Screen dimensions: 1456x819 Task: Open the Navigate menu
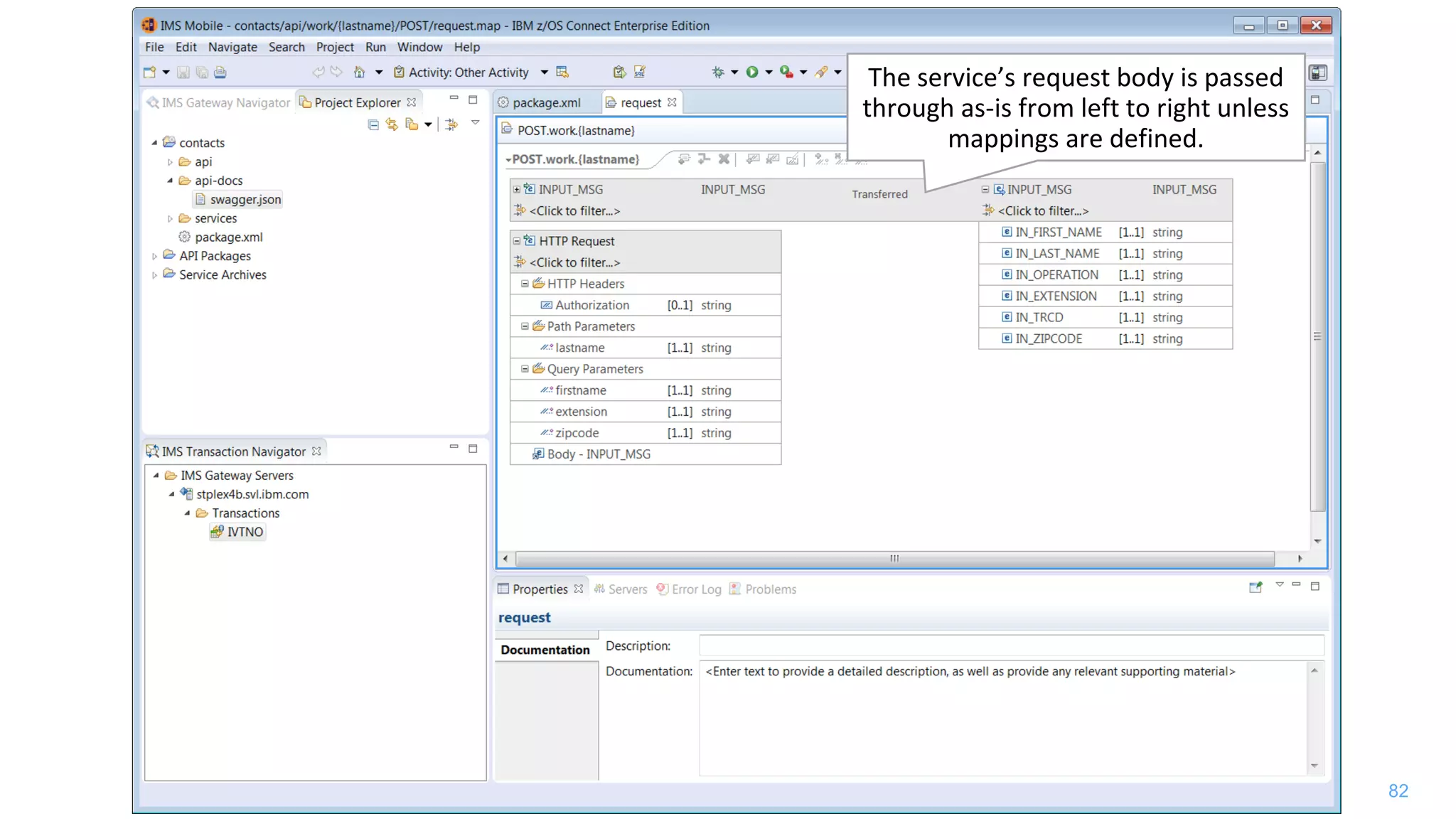click(232, 47)
